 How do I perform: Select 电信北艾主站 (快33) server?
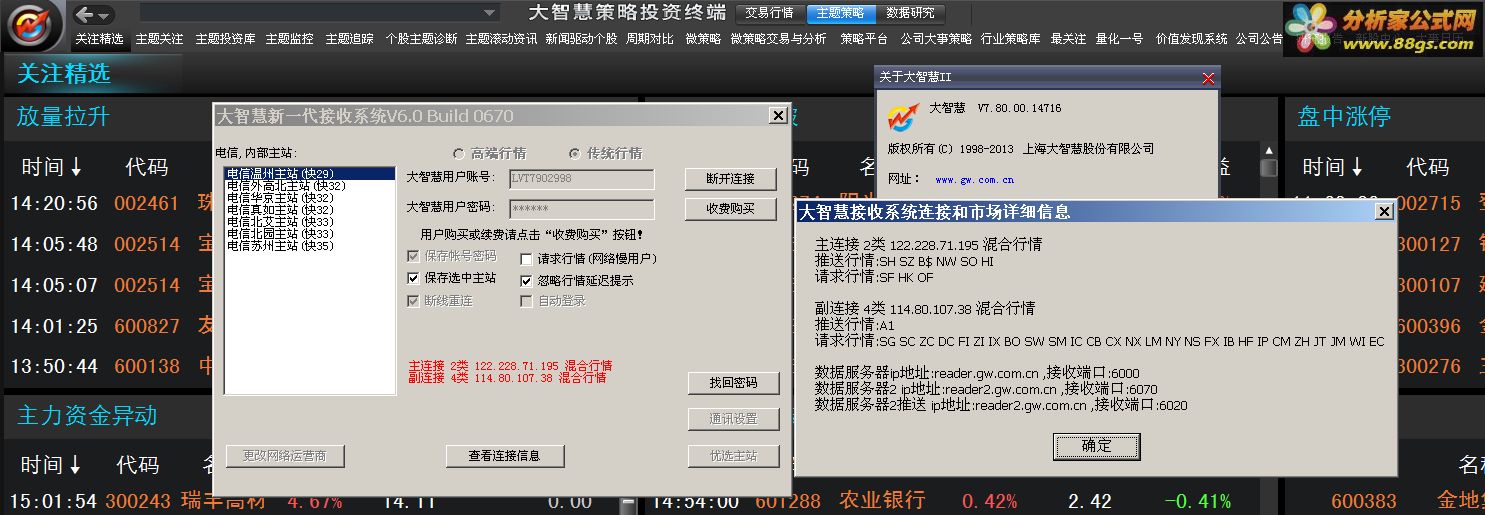coord(309,222)
